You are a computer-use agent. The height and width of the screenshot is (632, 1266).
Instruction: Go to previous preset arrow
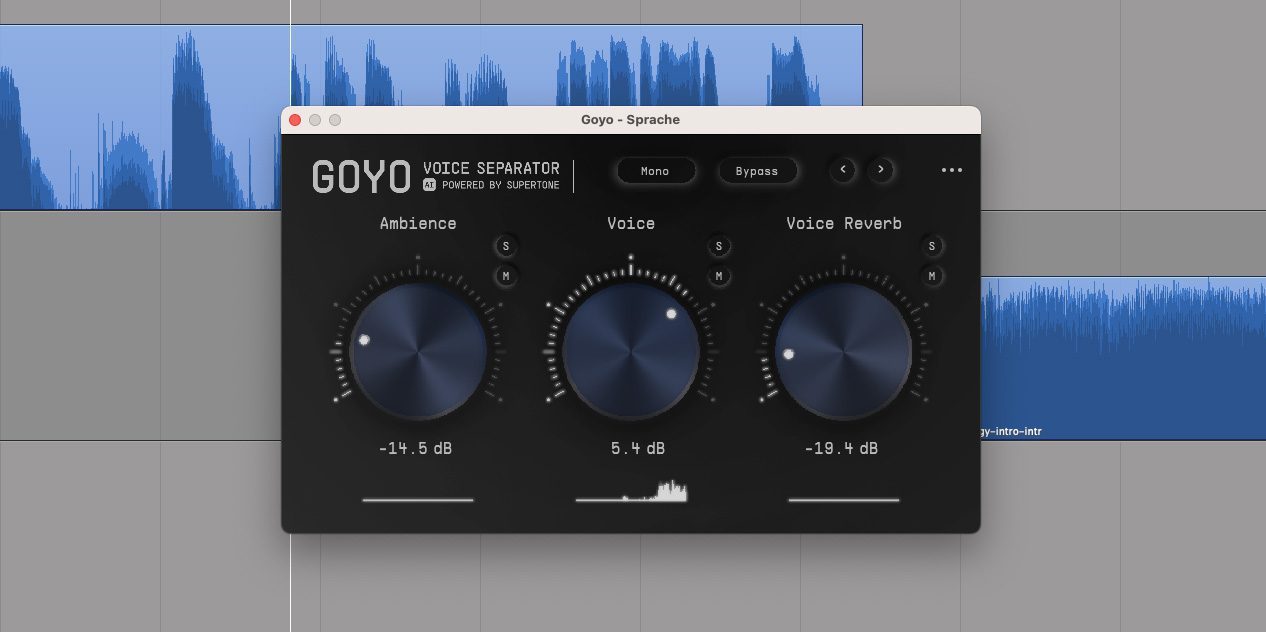tap(843, 170)
